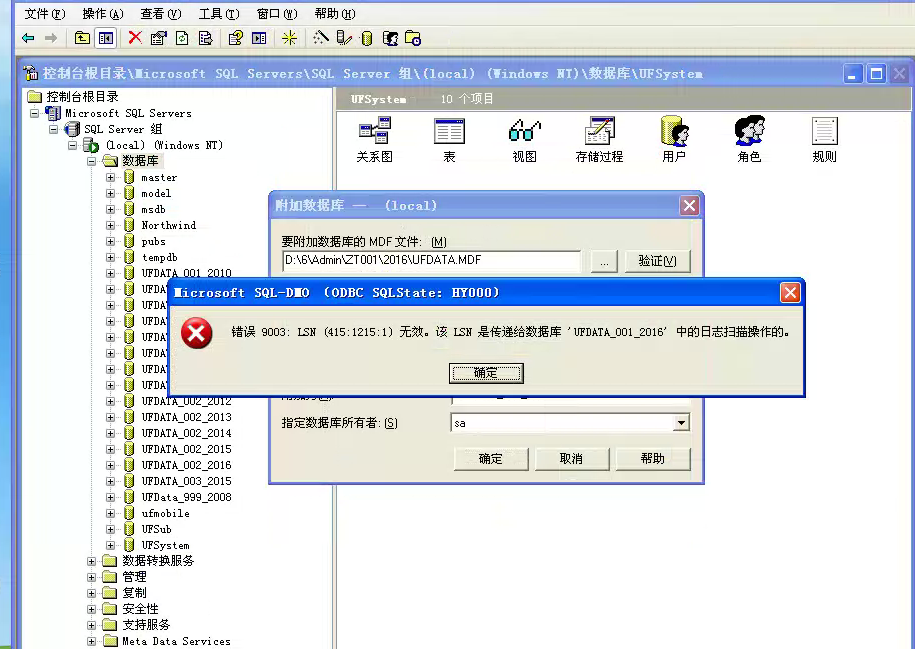Select UFDATA_002_2014 in the tree
This screenshot has width=915, height=649.
[186, 433]
